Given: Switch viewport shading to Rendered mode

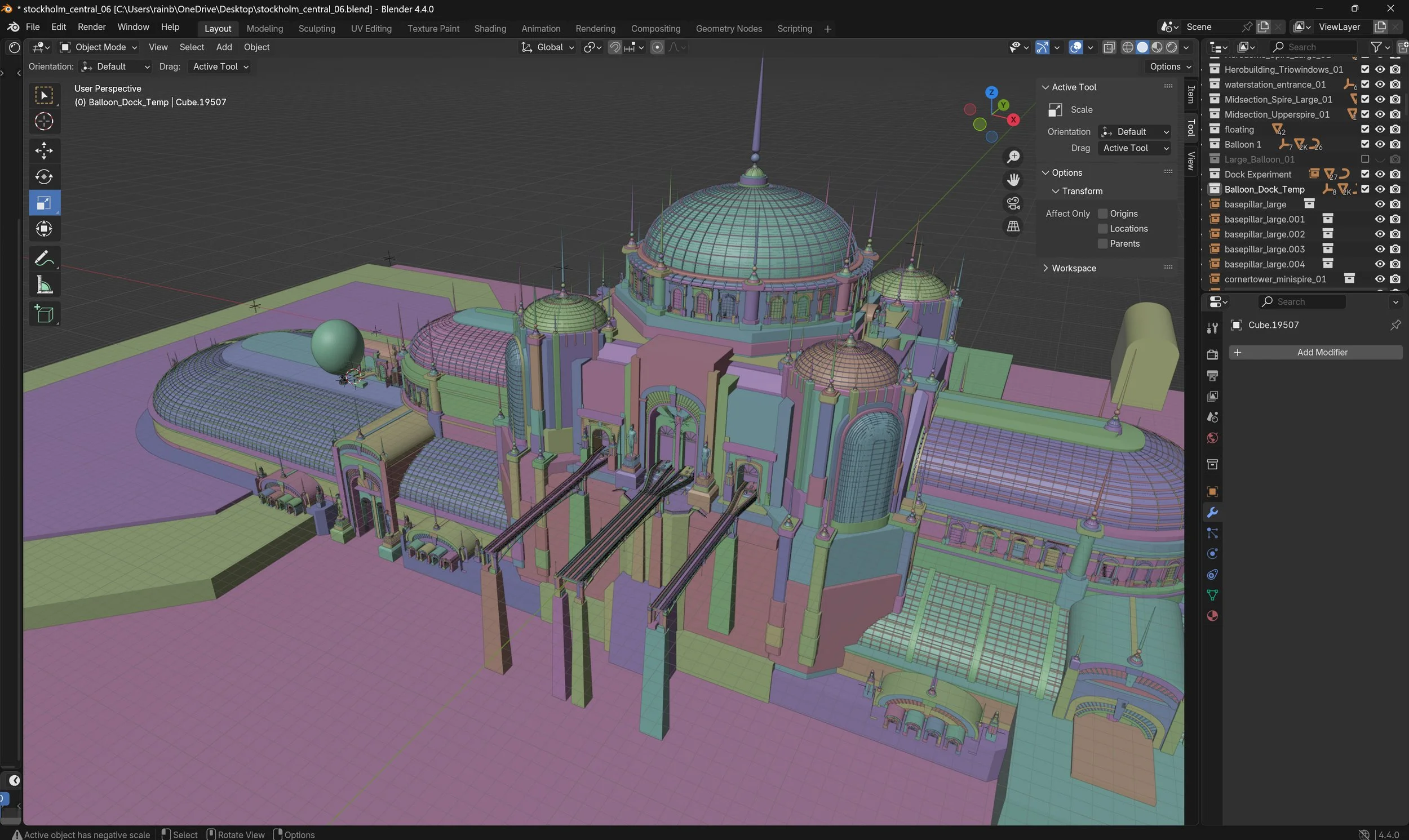Looking at the screenshot, I should (x=1172, y=47).
